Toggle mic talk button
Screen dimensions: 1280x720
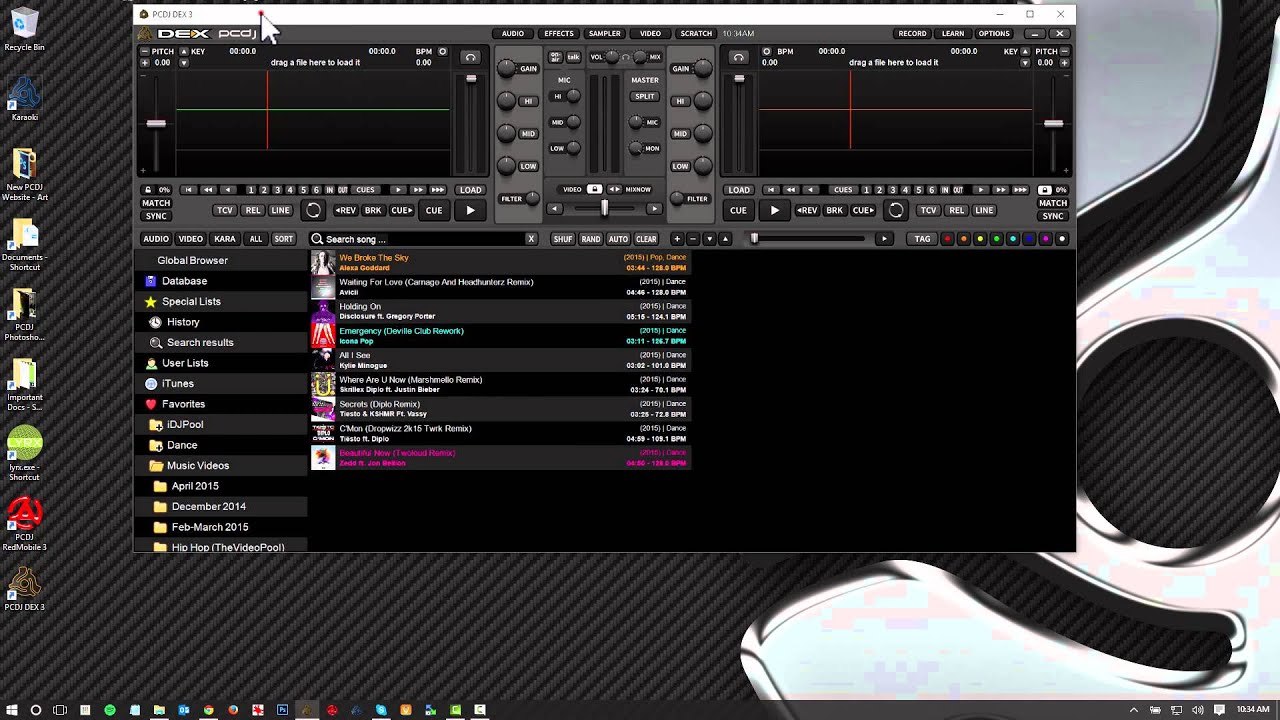(x=573, y=57)
